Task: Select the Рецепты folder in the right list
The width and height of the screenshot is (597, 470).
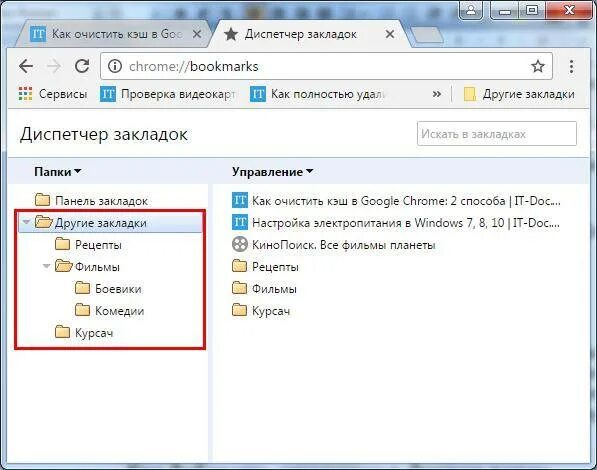Action: (265, 267)
